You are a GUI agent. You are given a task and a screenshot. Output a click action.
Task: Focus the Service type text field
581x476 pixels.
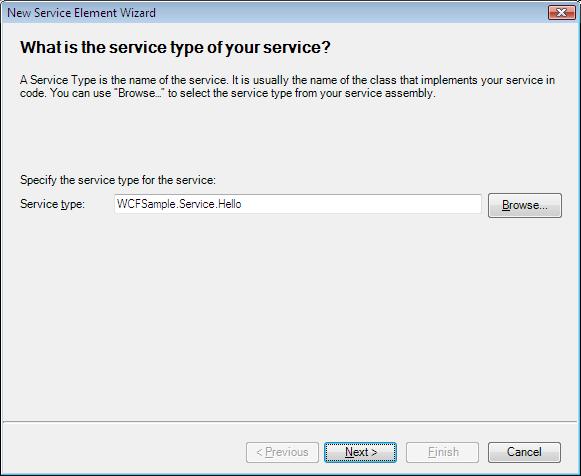tap(298, 204)
